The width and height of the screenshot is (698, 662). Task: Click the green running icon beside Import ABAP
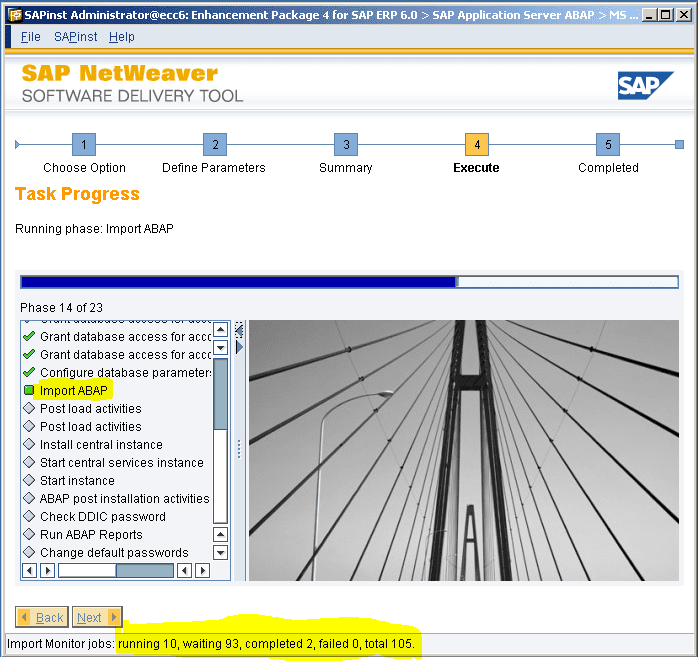pyautogui.click(x=29, y=390)
